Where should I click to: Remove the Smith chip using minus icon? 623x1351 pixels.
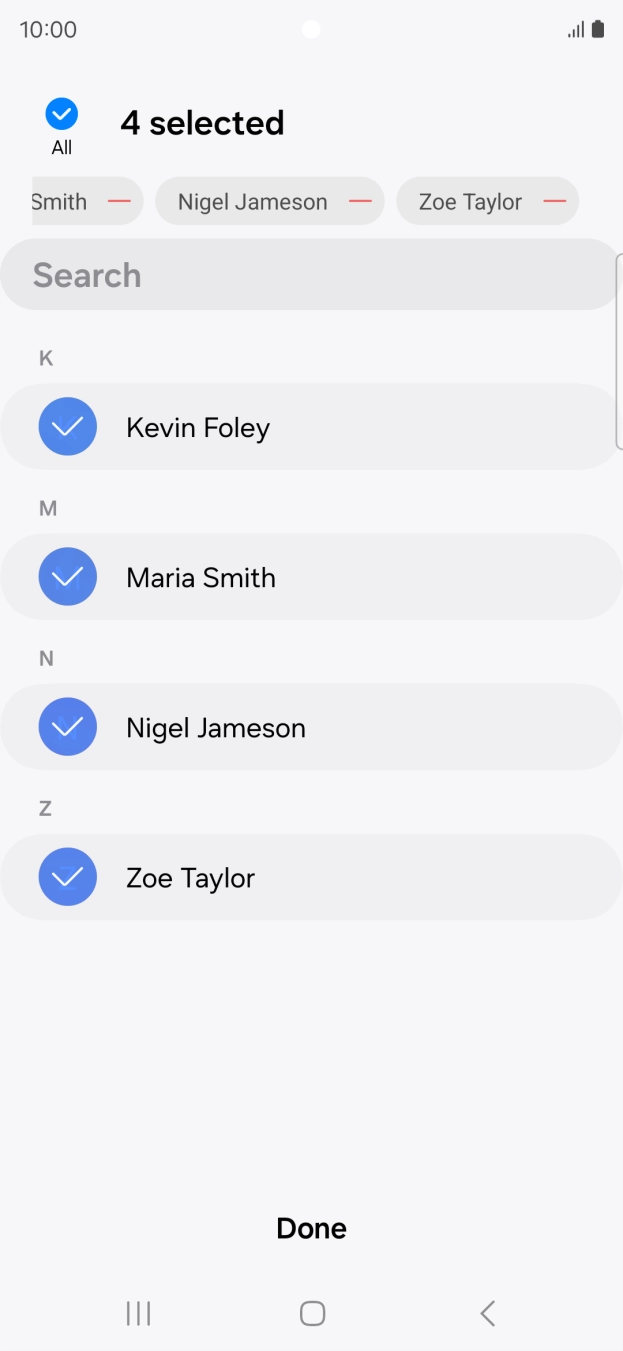point(119,202)
